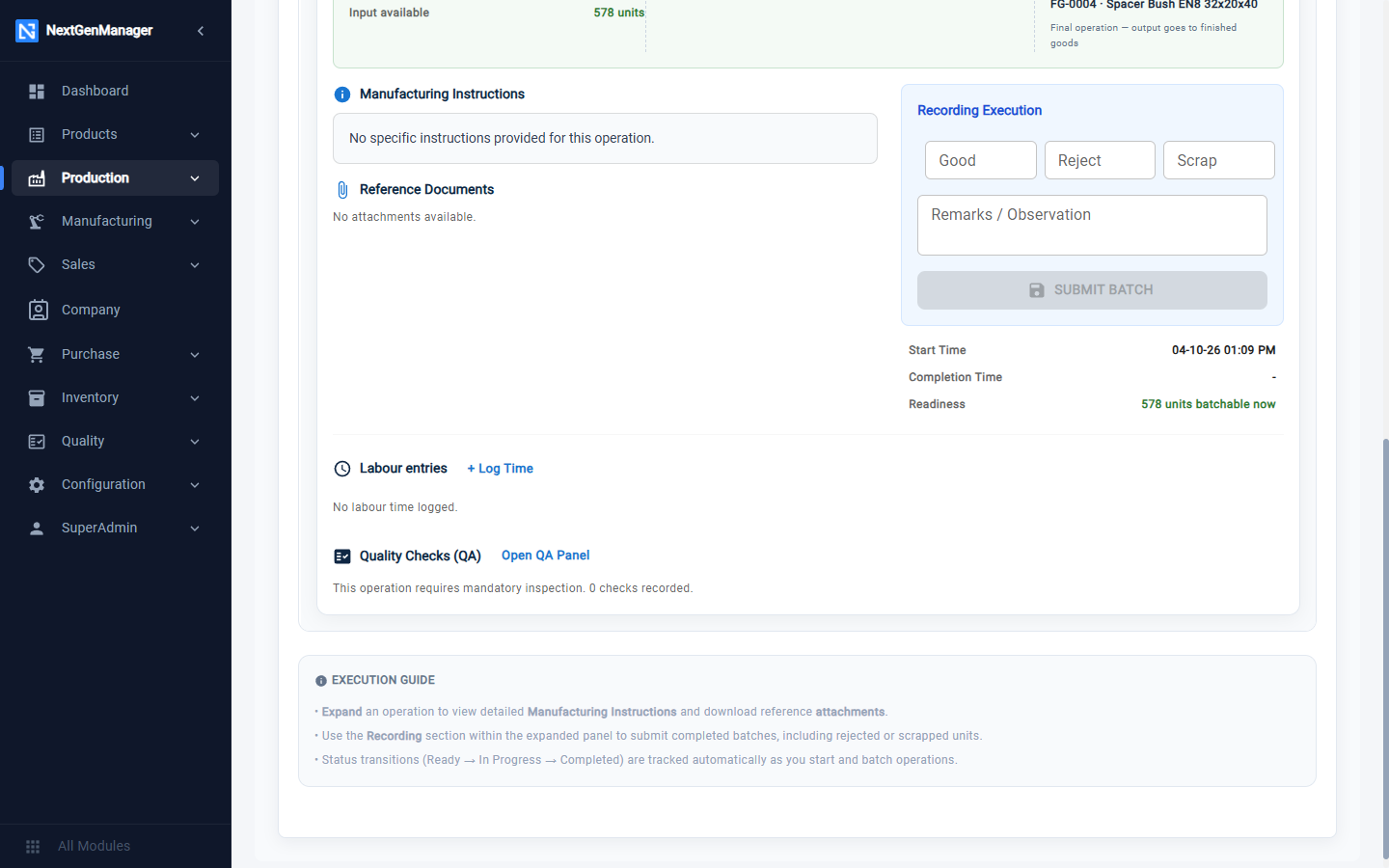Click the Execution Guide info icon

coord(321,681)
